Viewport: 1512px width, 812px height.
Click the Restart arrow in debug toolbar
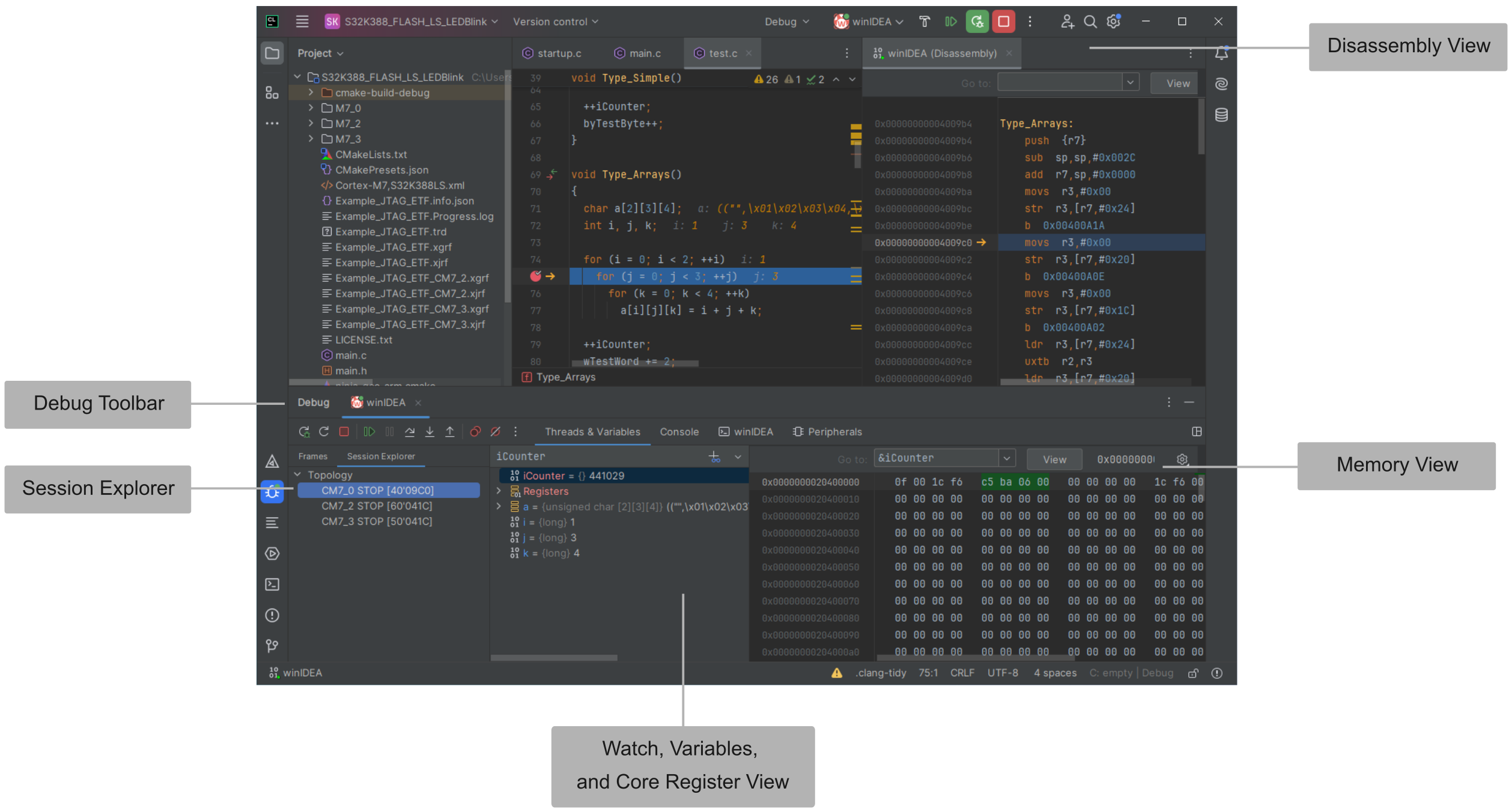[324, 432]
